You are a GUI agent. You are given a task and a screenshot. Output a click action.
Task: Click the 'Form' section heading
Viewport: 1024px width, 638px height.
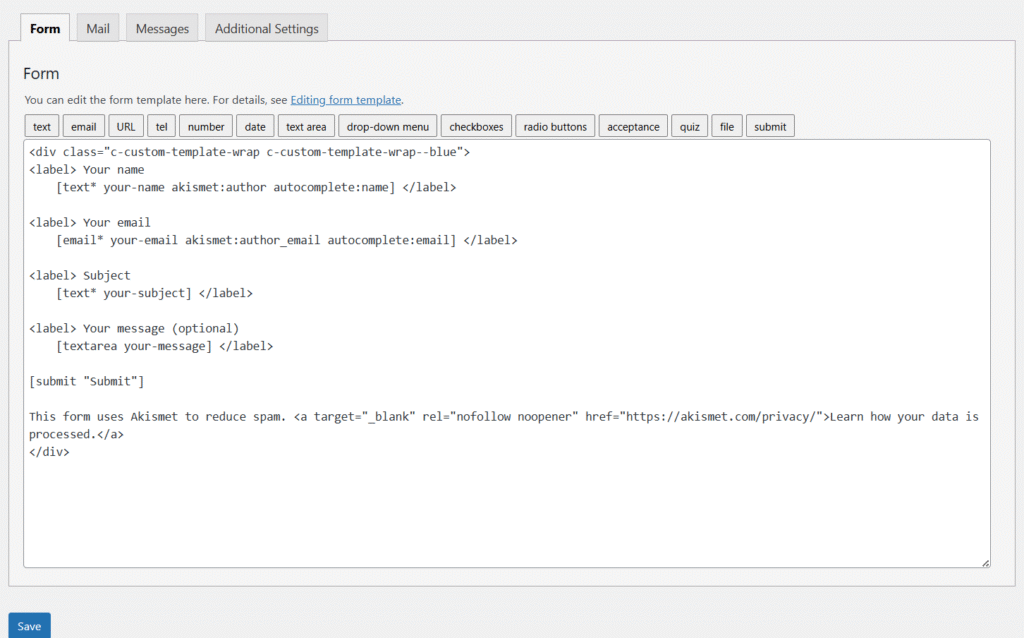click(x=41, y=73)
